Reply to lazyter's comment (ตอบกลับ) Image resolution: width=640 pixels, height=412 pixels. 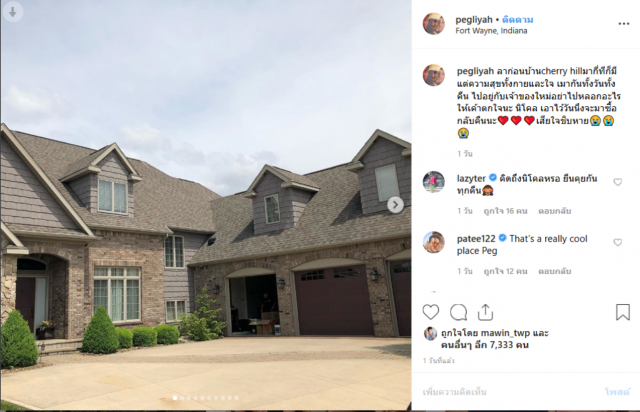click(554, 211)
